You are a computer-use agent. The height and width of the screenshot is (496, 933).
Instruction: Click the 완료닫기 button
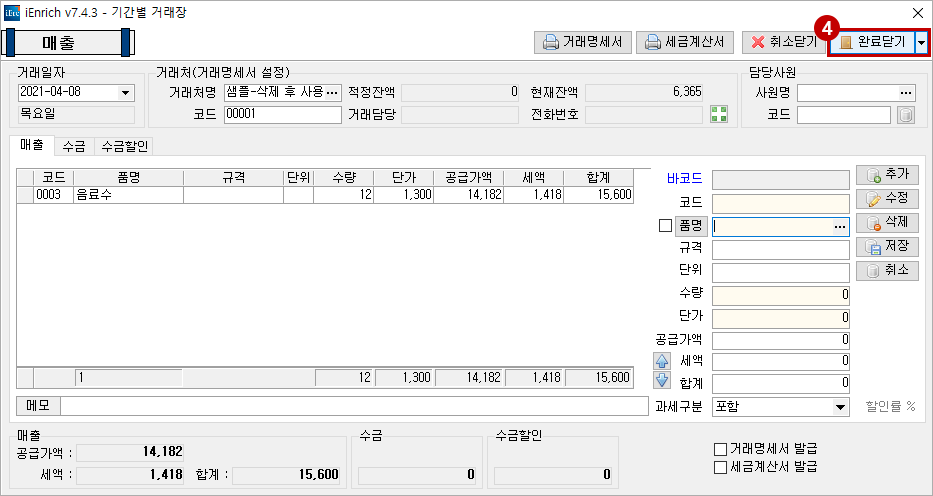tap(872, 42)
